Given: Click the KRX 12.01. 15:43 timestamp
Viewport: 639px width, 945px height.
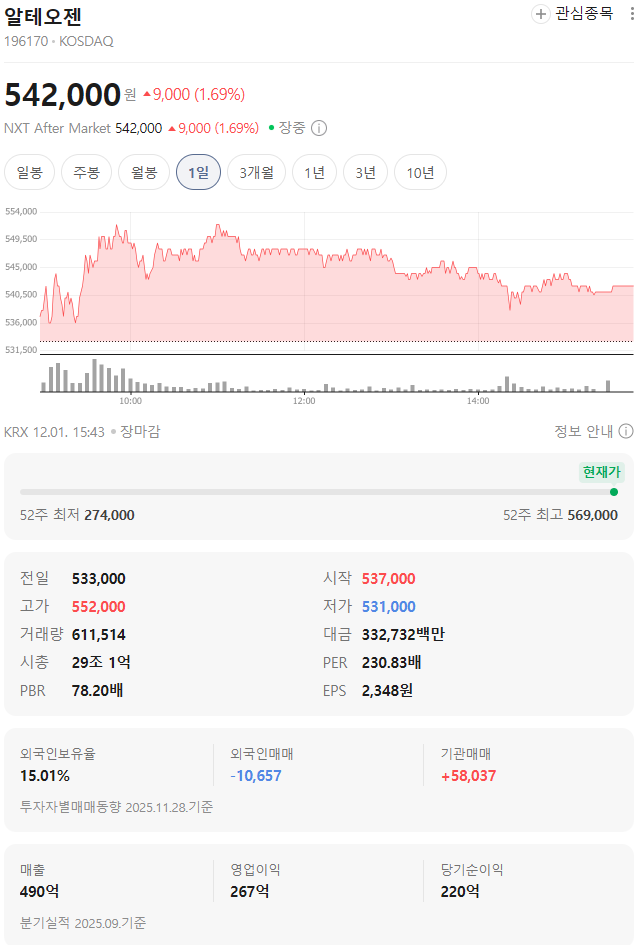Looking at the screenshot, I should click(54, 432).
